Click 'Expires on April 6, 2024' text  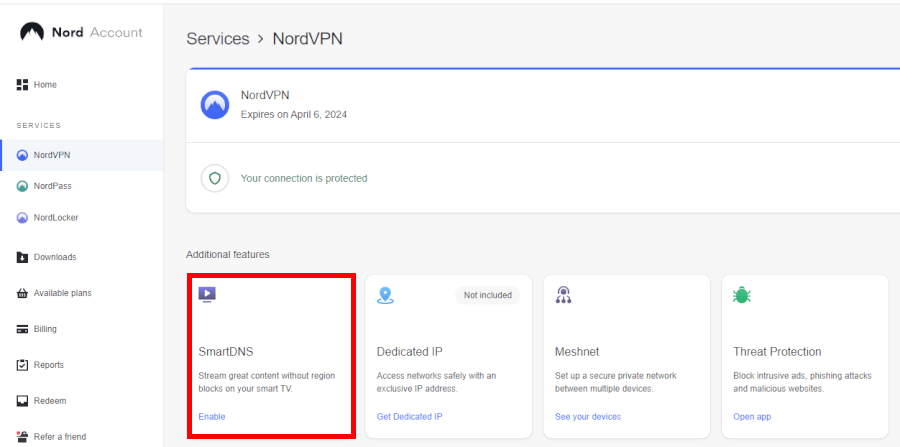294,115
